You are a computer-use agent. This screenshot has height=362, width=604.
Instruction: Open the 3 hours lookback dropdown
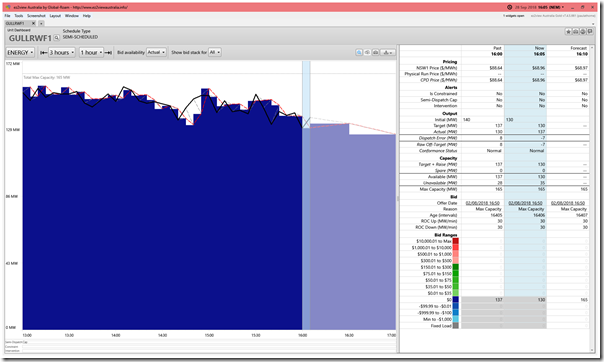tap(62, 52)
